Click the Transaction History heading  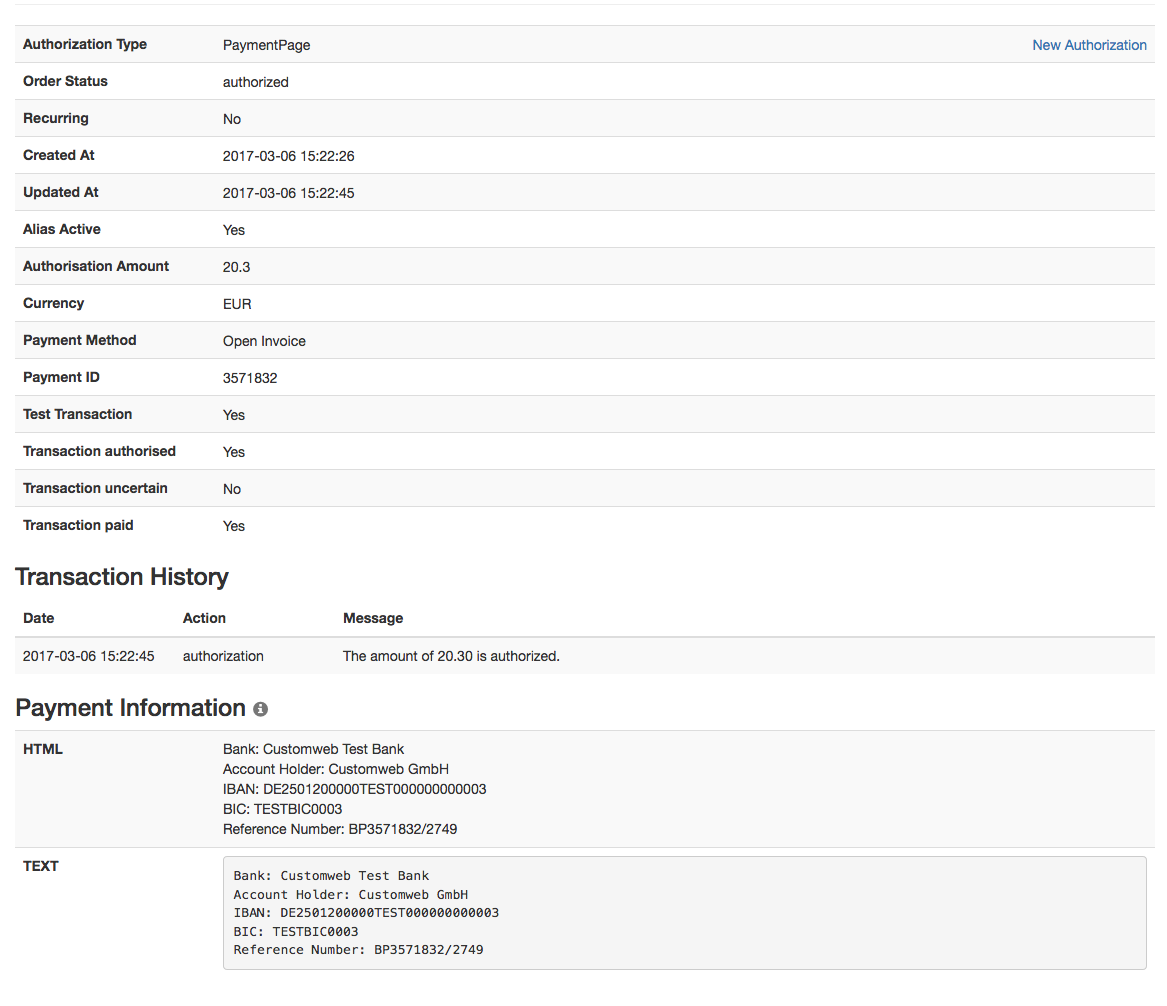[x=122, y=577]
